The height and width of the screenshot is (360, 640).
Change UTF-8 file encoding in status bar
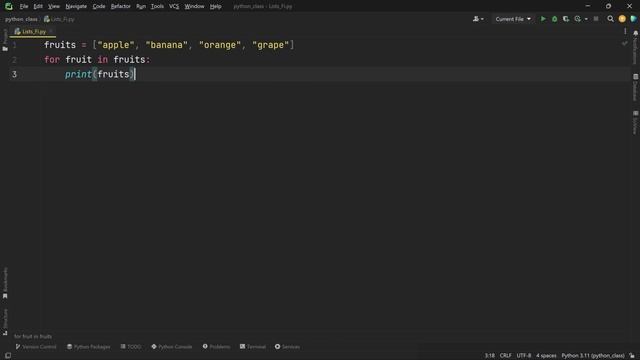click(524, 356)
